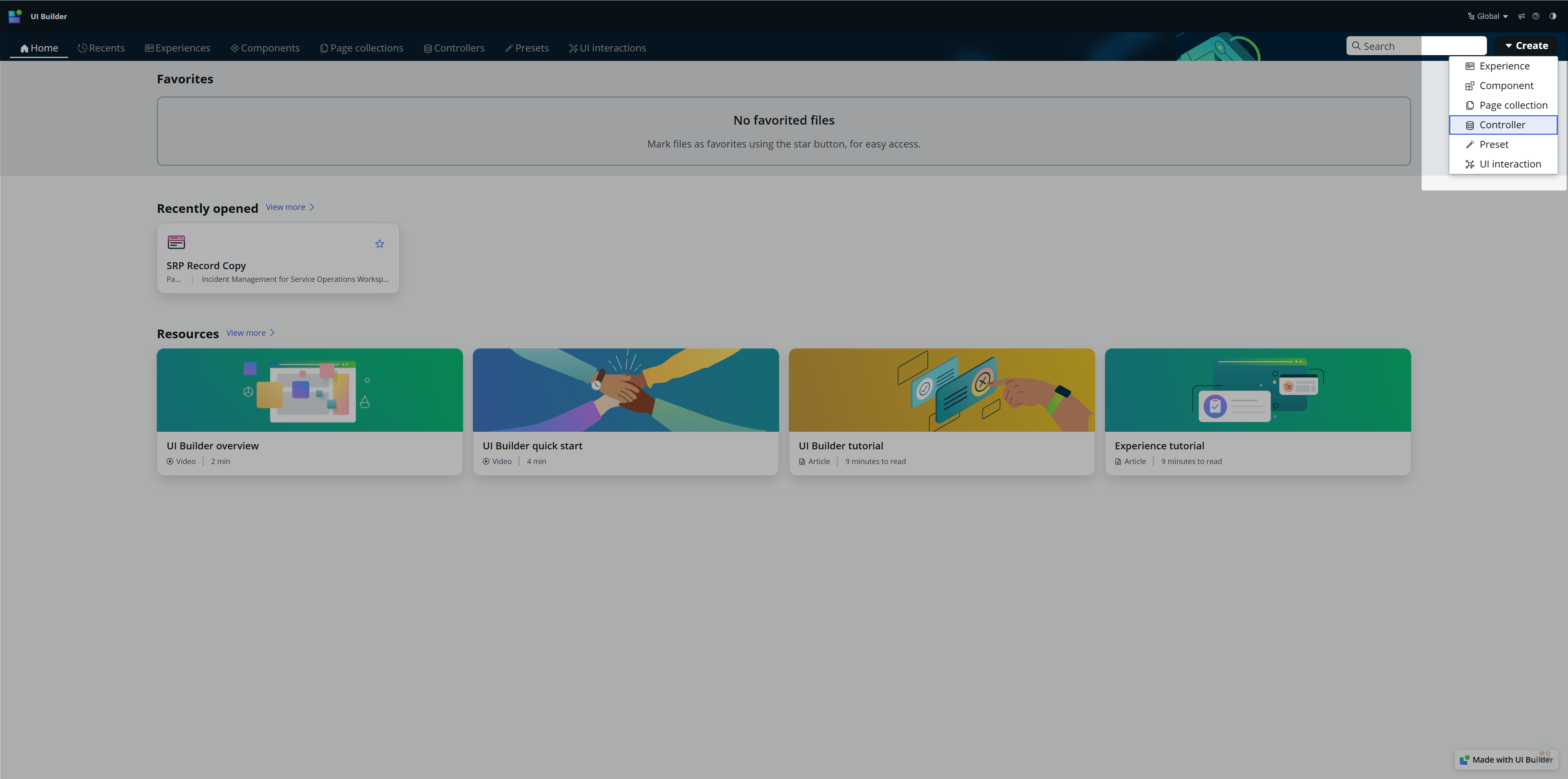Viewport: 1568px width, 779px height.
Task: Select Controller from the Create menu
Action: pos(1502,125)
